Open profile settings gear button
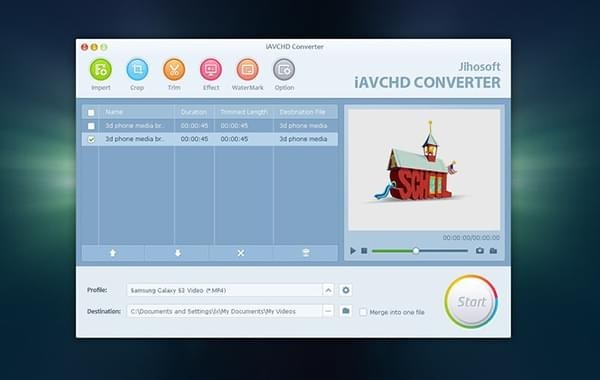 pos(346,290)
